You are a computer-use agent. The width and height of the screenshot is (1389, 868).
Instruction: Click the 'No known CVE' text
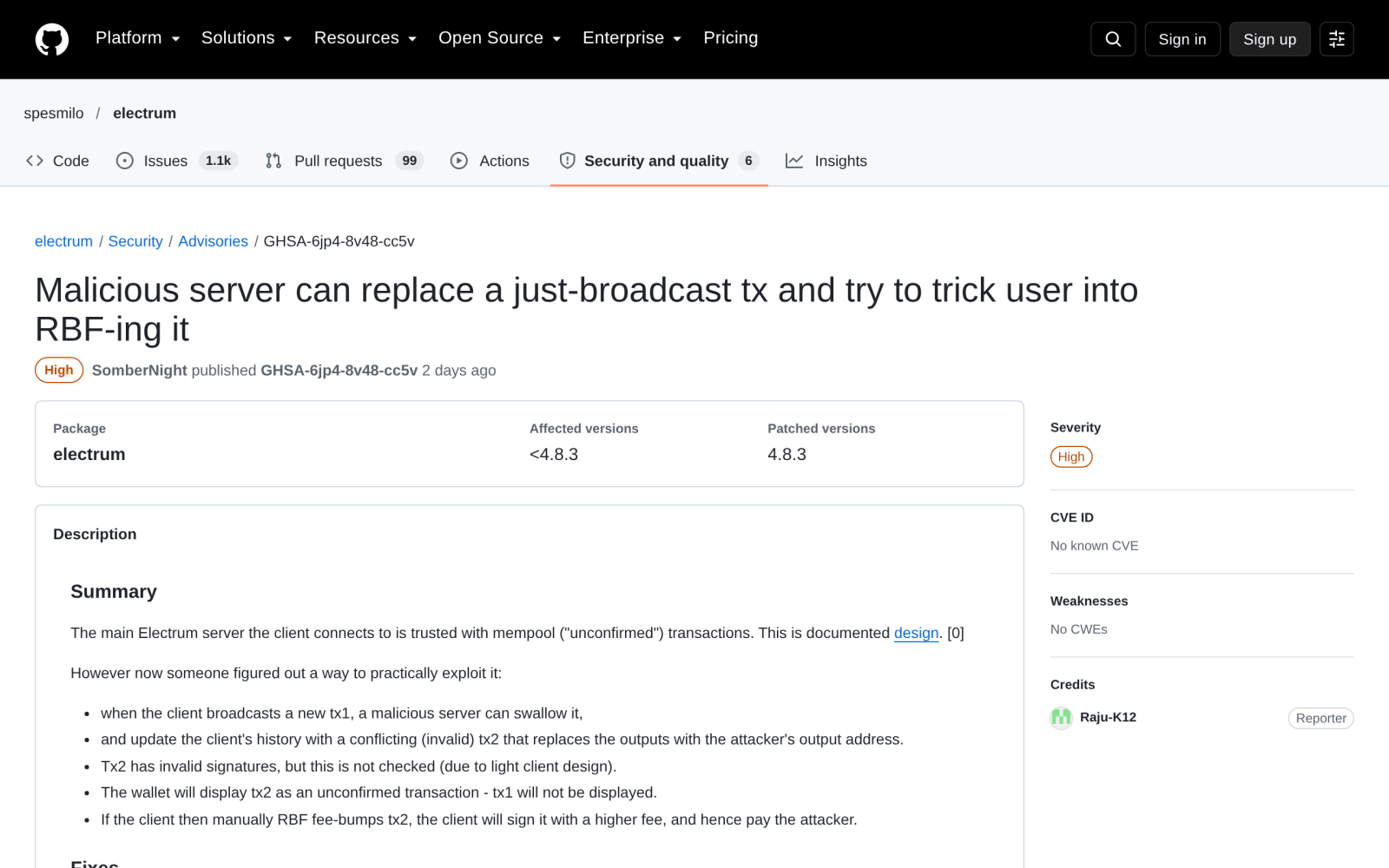[x=1094, y=546]
